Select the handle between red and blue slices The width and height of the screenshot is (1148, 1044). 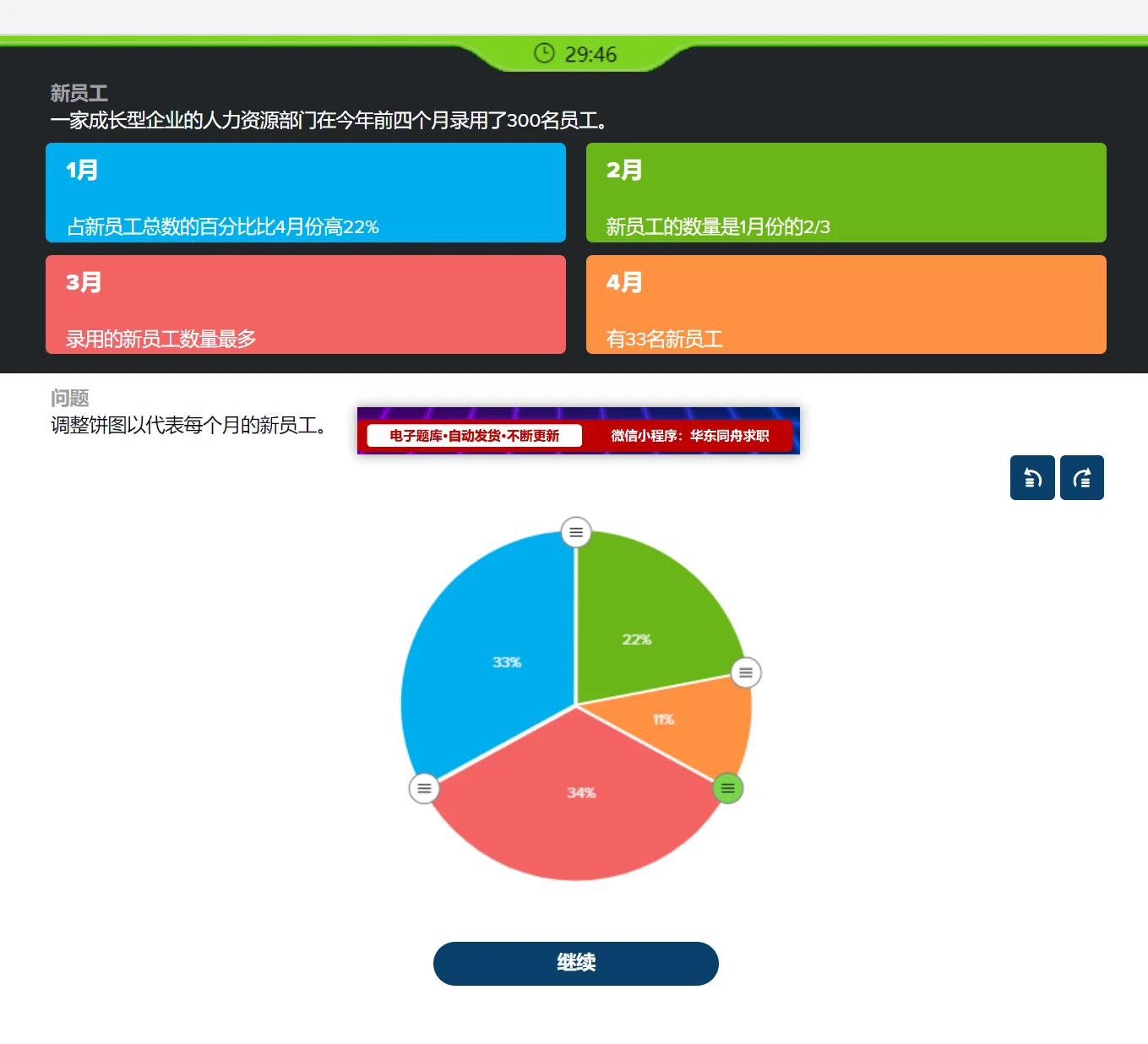[x=424, y=788]
